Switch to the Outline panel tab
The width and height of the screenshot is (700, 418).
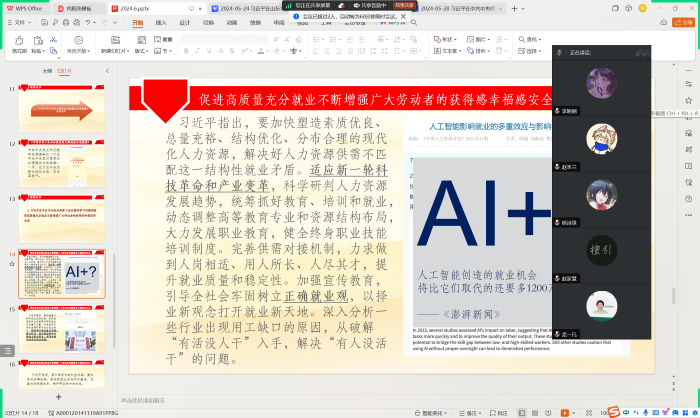click(46, 72)
